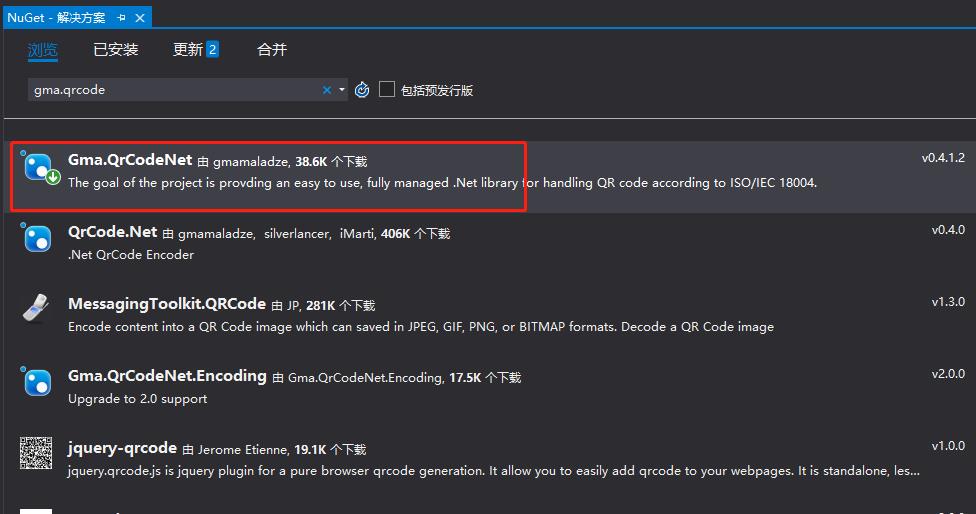The image size is (976, 514).
Task: Click the MessagingToolkit.QRCode phone icon
Action: (x=36, y=309)
